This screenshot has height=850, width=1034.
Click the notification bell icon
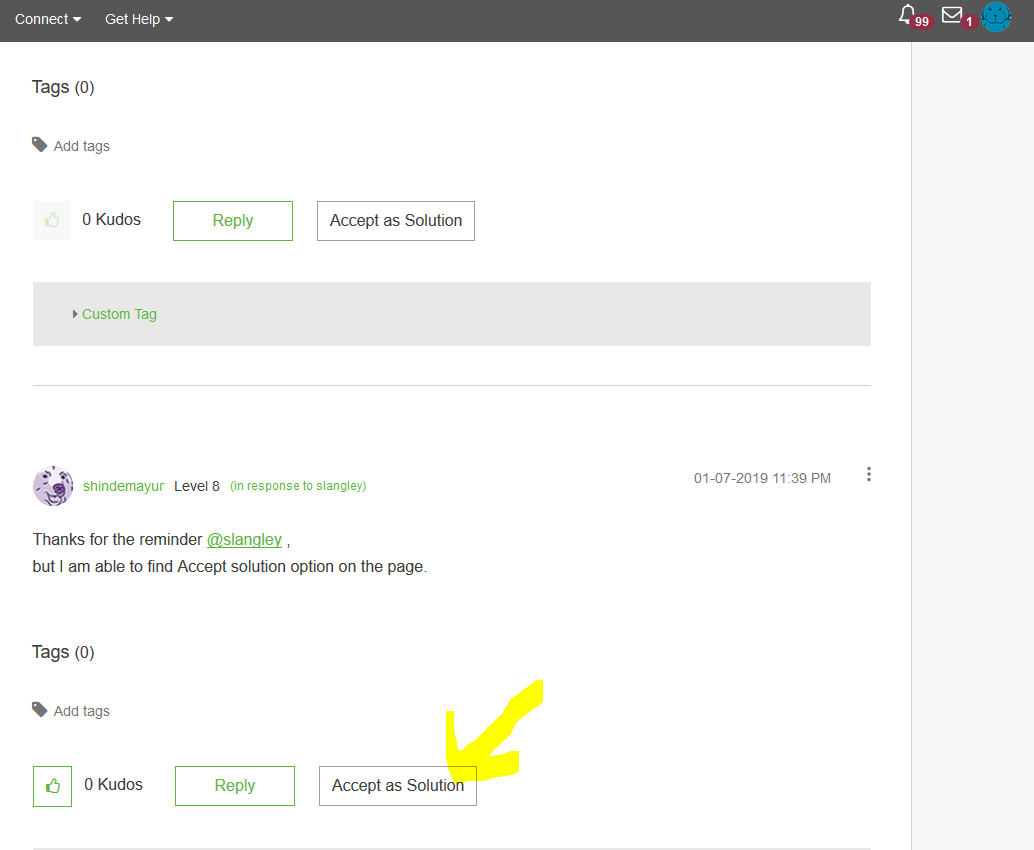point(906,14)
